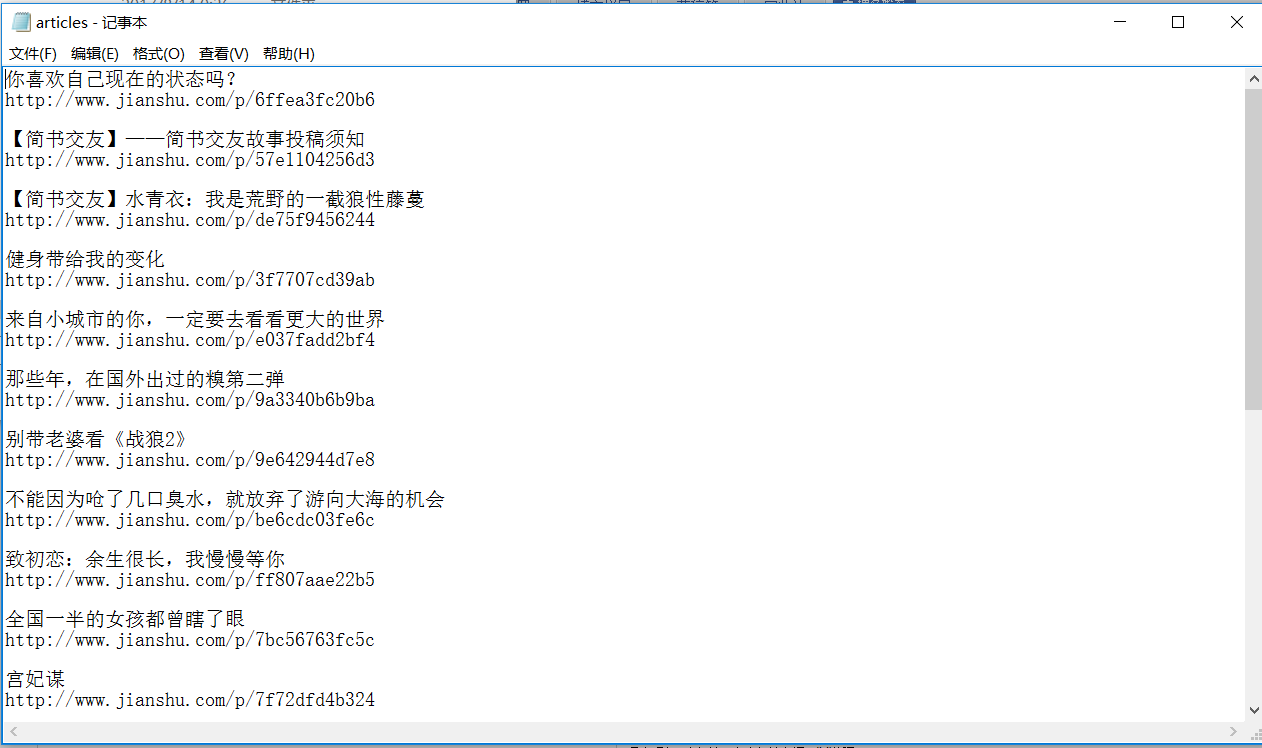The image size is (1262, 748).
Task: Click the vertical scrollbar up arrow
Action: [1253, 78]
